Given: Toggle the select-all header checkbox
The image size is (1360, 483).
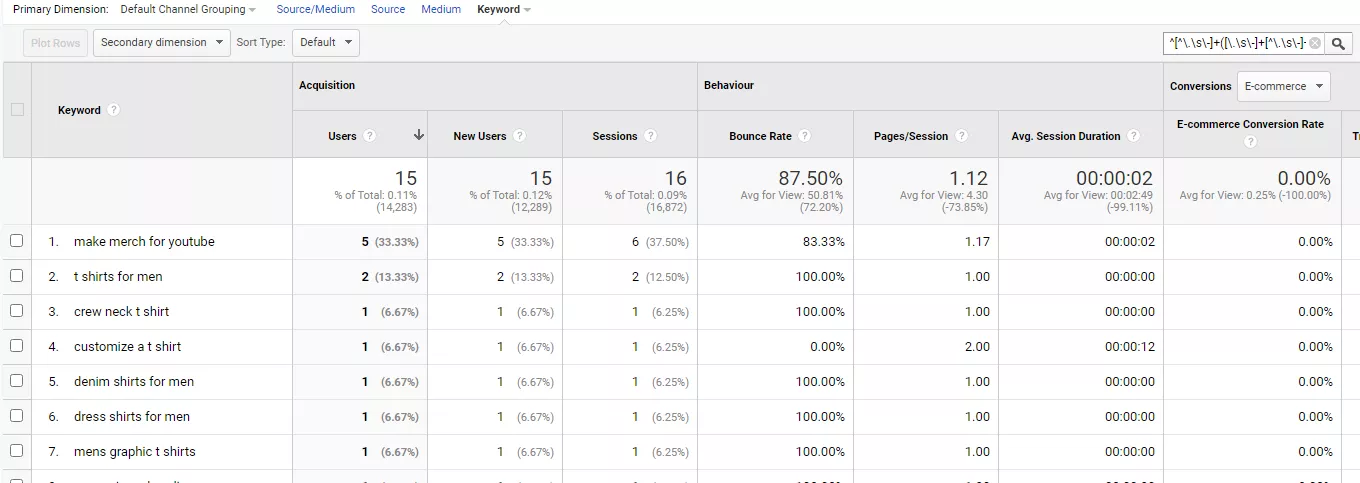Looking at the screenshot, I should pyautogui.click(x=17, y=110).
